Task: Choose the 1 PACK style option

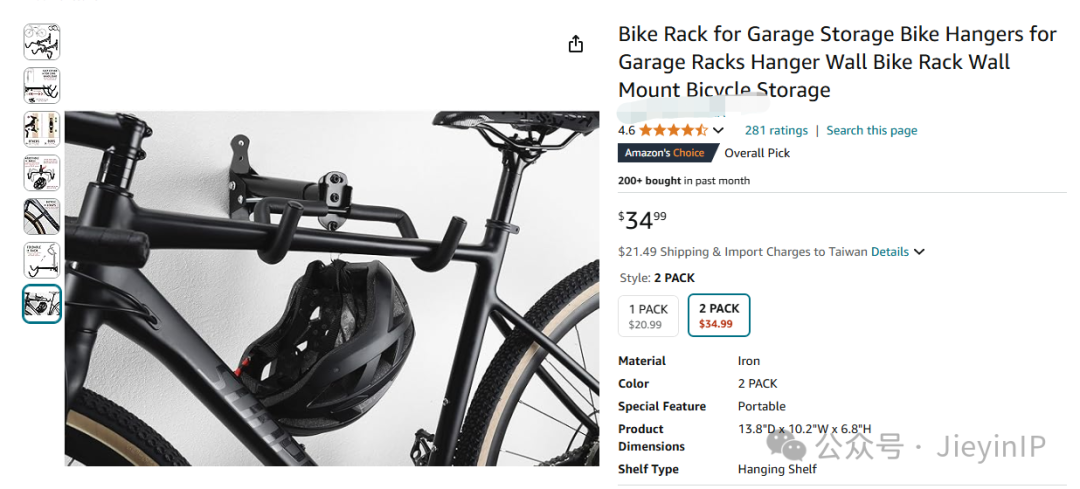Action: (x=648, y=315)
